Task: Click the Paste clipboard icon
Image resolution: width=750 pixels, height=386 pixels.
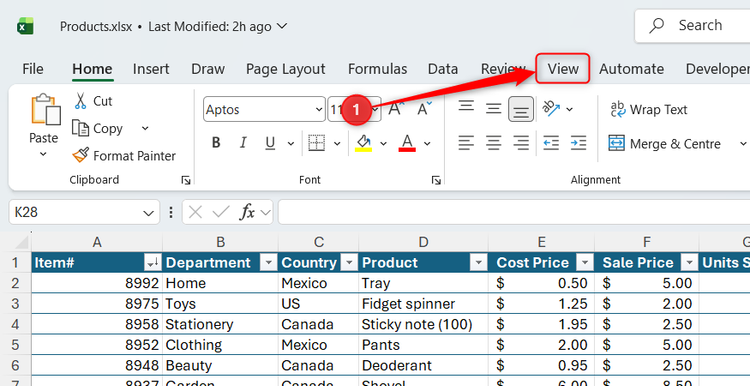Action: click(x=45, y=109)
